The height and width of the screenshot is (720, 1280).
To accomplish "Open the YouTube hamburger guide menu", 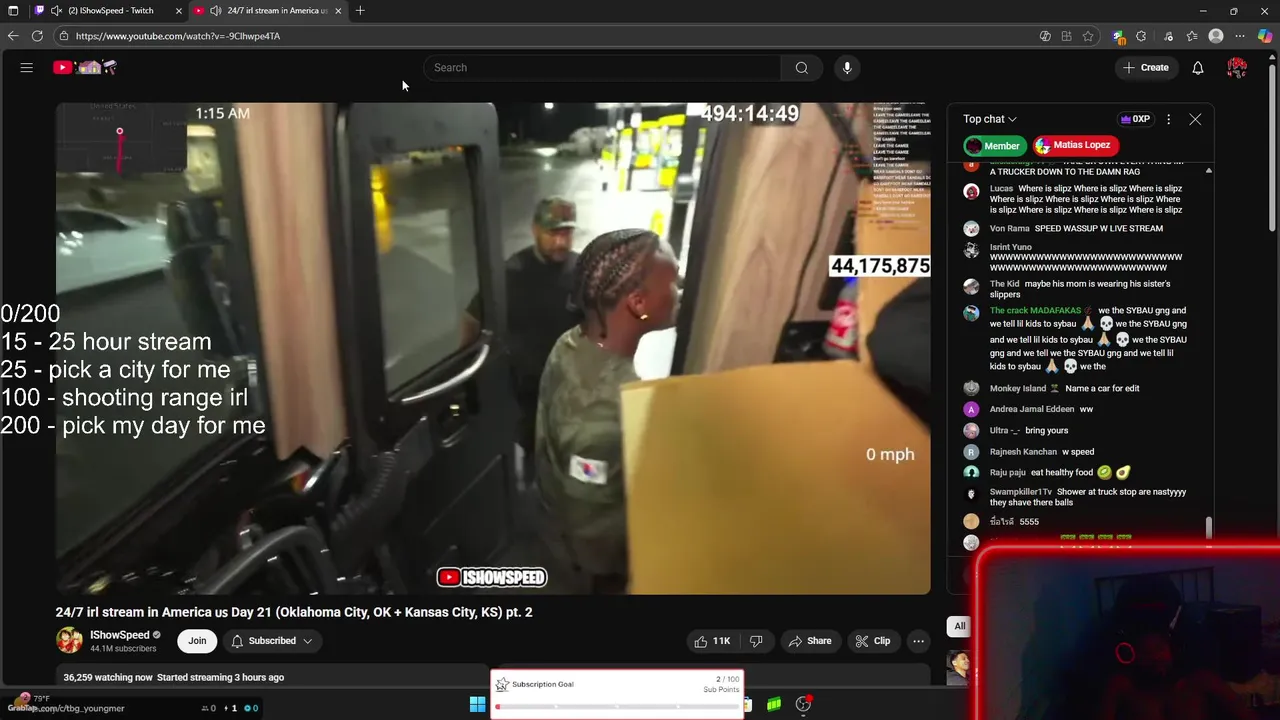I will pyautogui.click(x=27, y=68).
